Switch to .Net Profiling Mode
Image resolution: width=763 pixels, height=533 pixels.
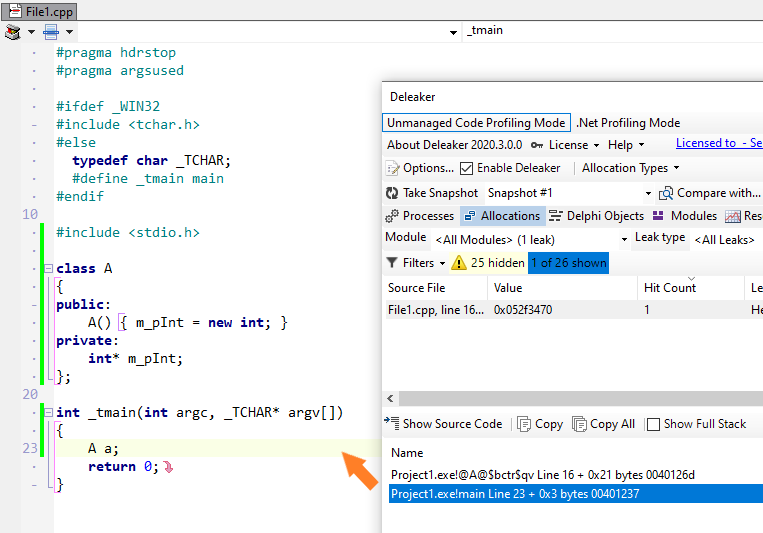pyautogui.click(x=628, y=123)
